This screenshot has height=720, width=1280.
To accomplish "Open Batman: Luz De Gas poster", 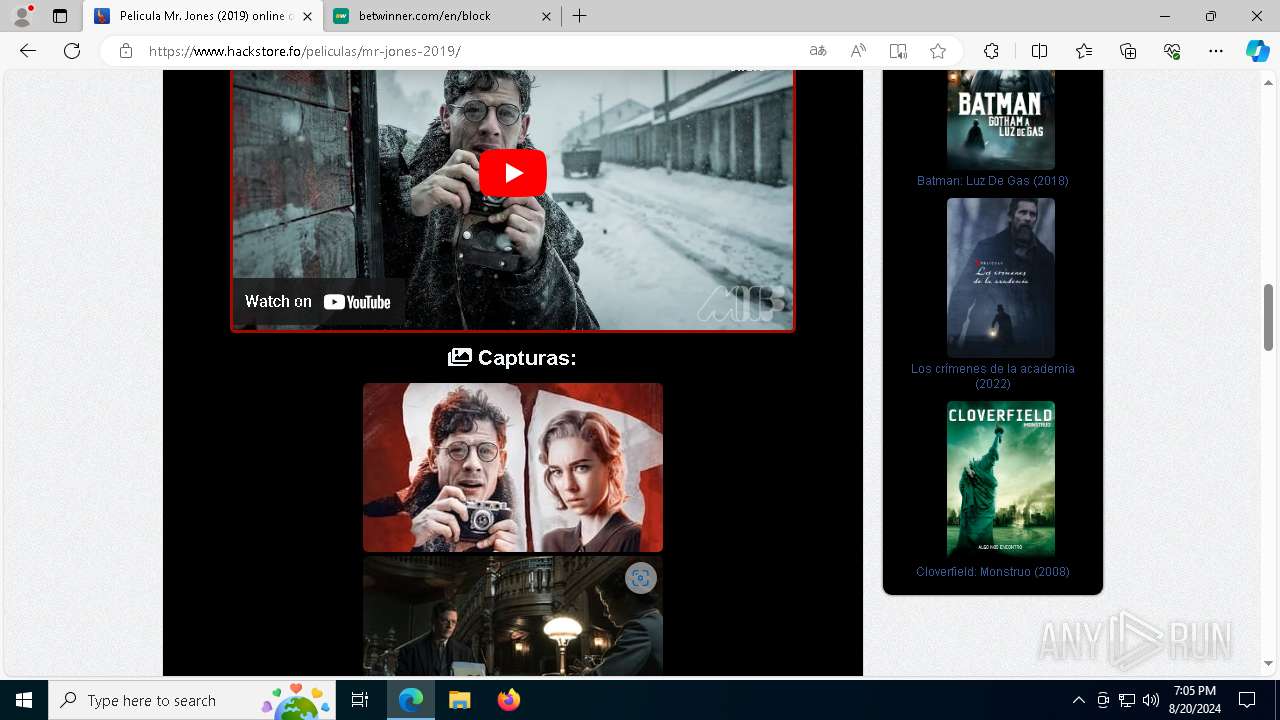I will click(x=1000, y=119).
